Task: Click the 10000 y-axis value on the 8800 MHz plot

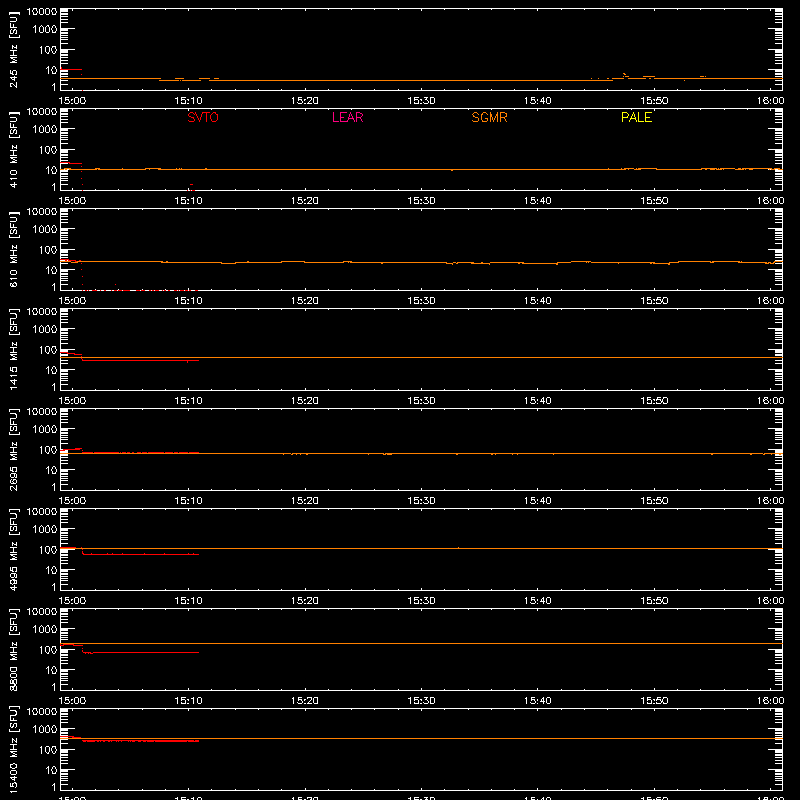Action: click(42, 612)
